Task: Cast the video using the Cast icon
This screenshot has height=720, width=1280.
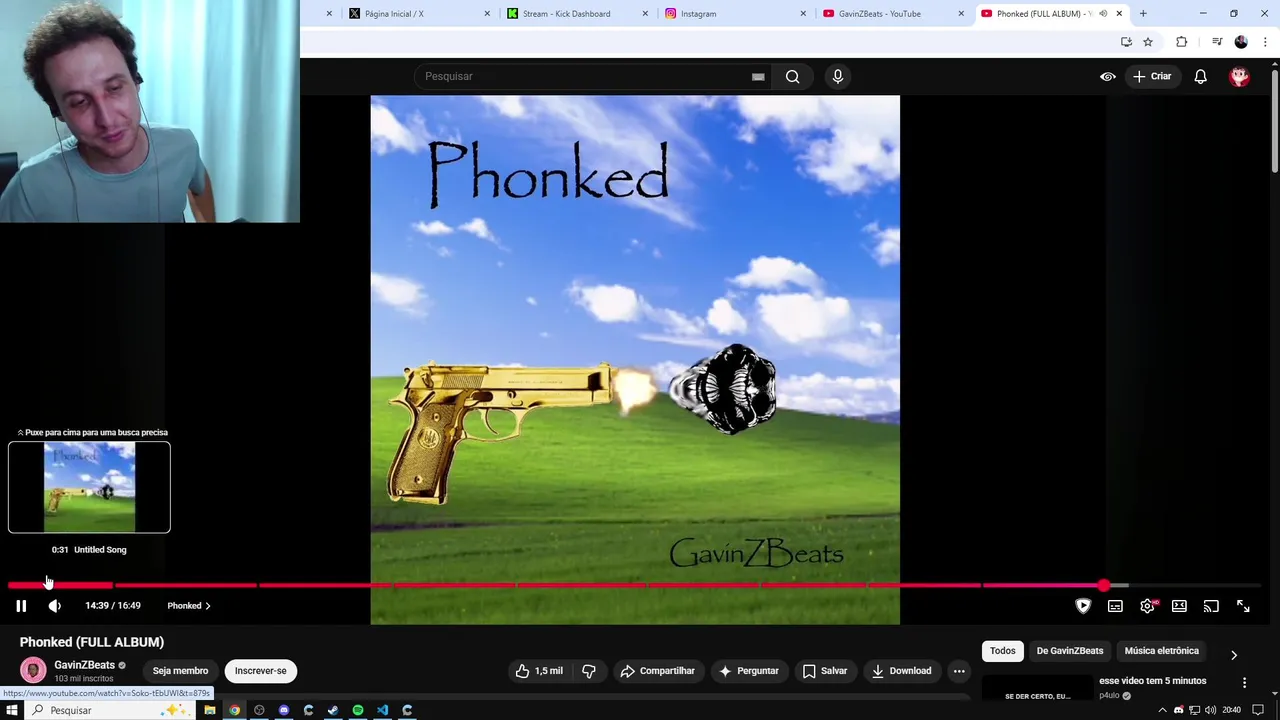Action: click(1211, 606)
